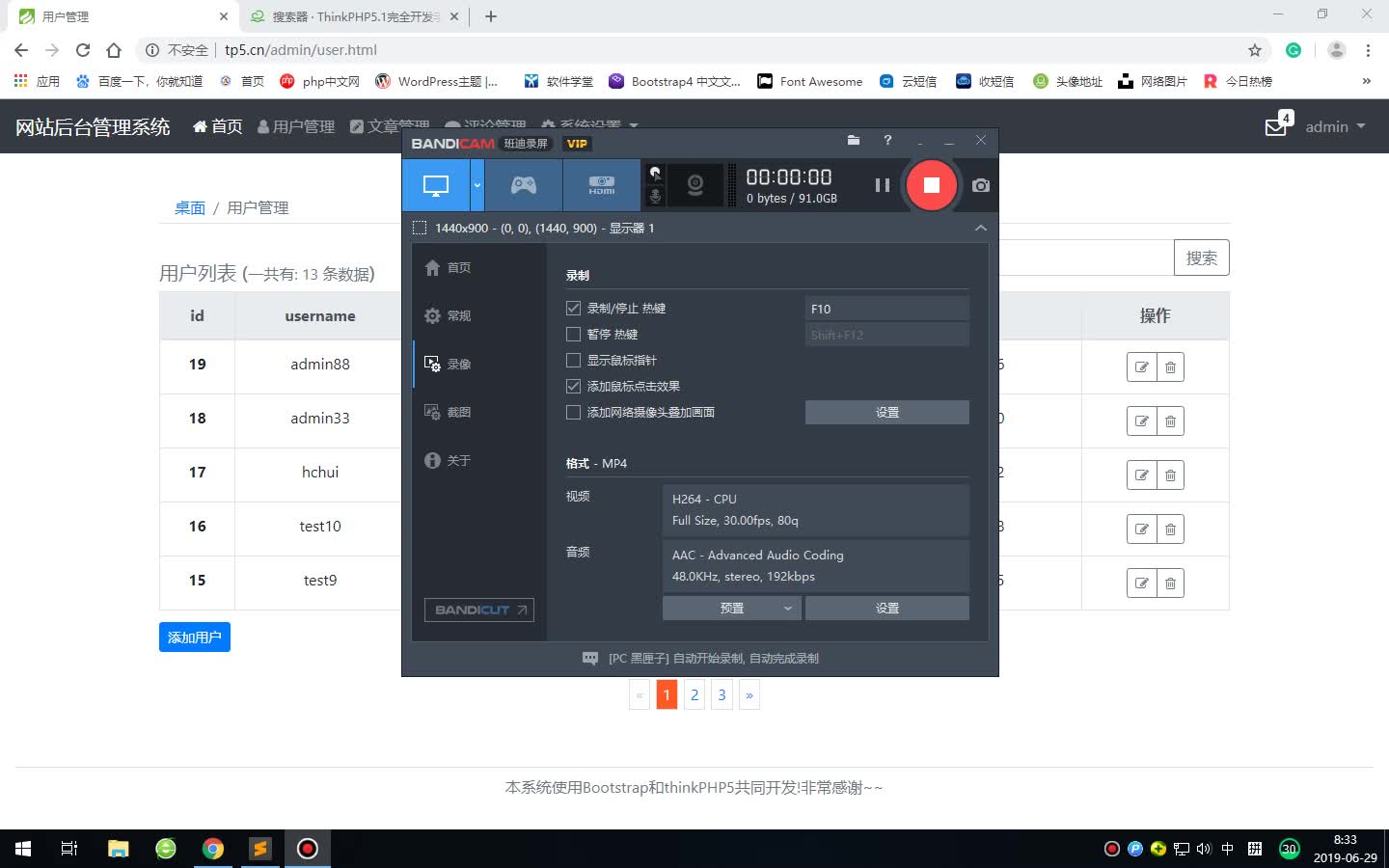Edit user test9 row
This screenshot has width=1389, height=868.
pyautogui.click(x=1141, y=583)
